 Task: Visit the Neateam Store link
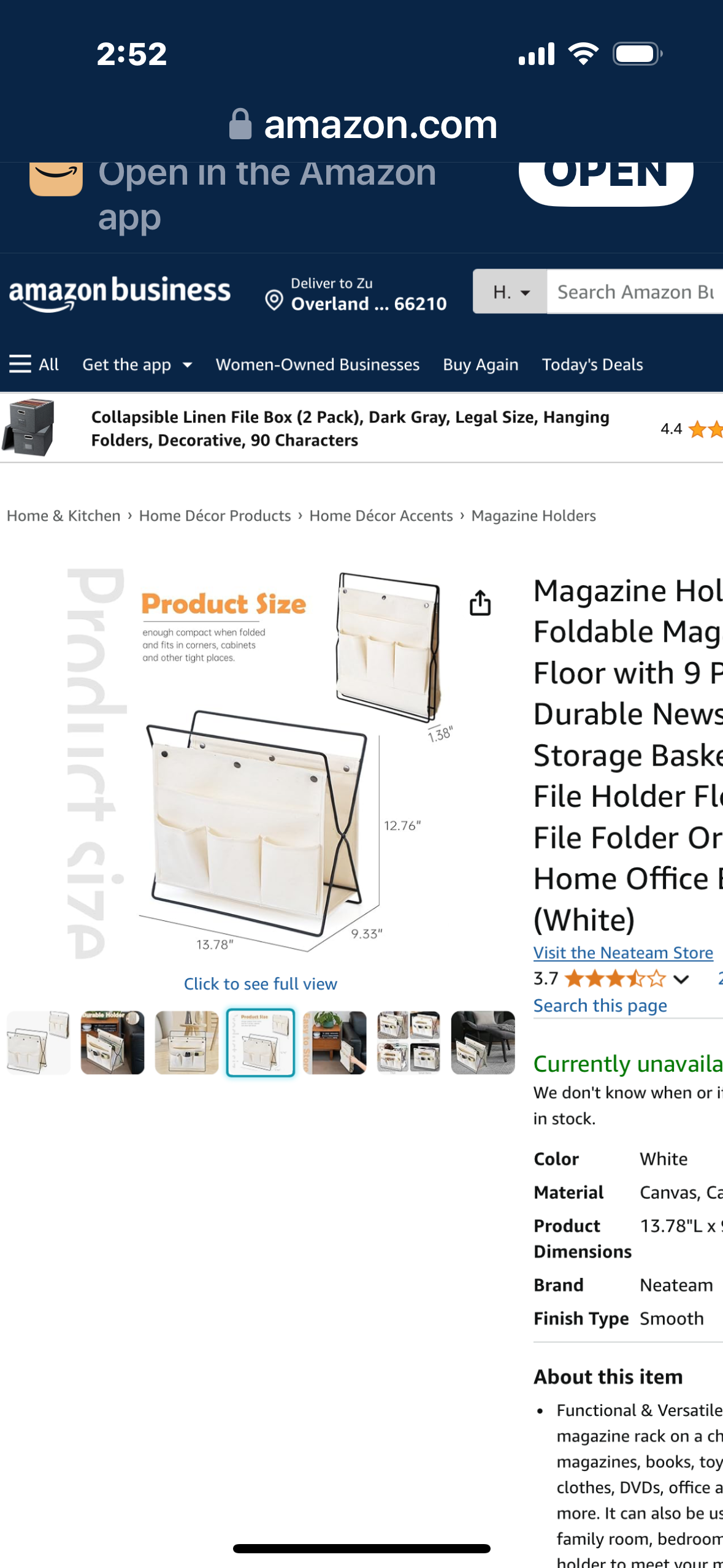[622, 952]
